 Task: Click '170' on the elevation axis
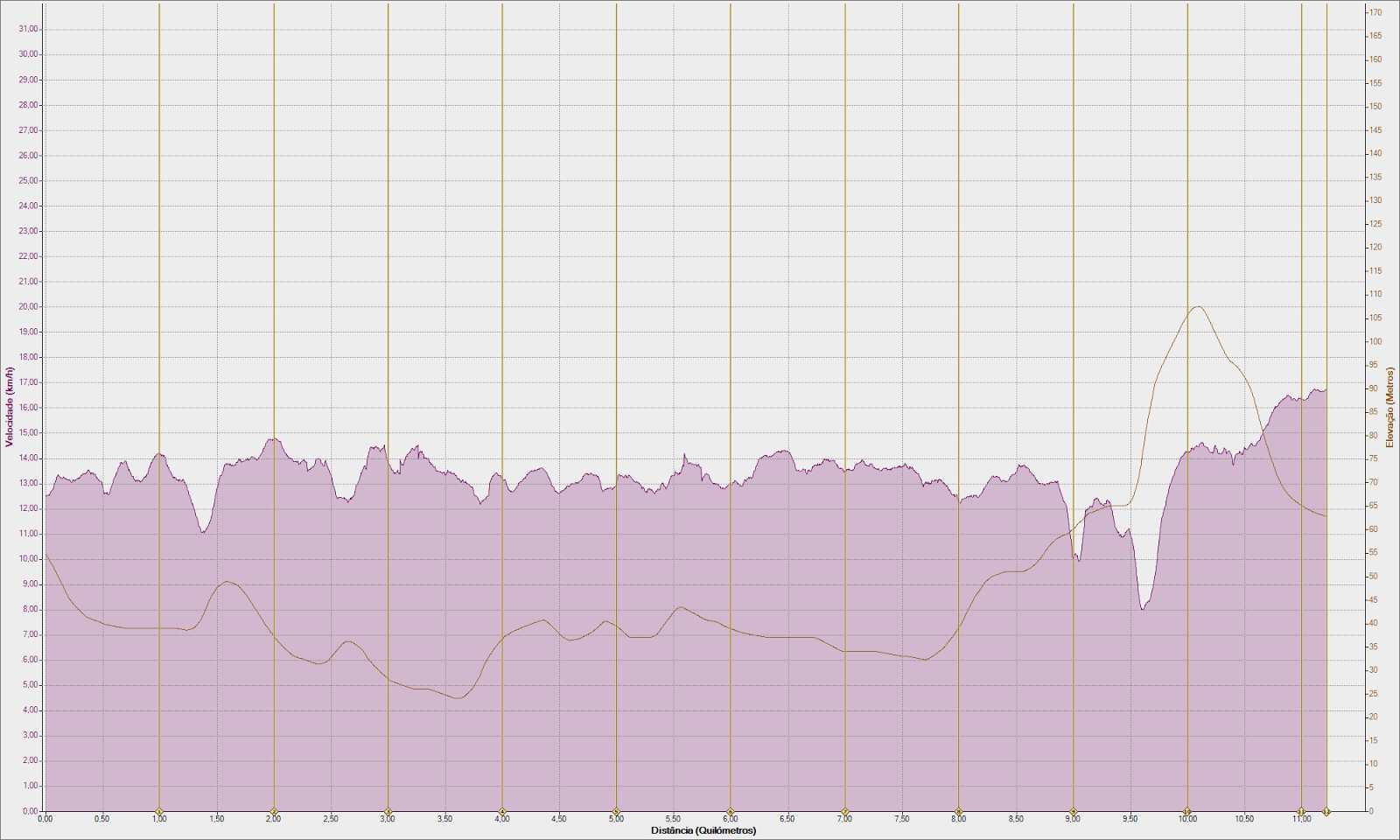click(1375, 13)
